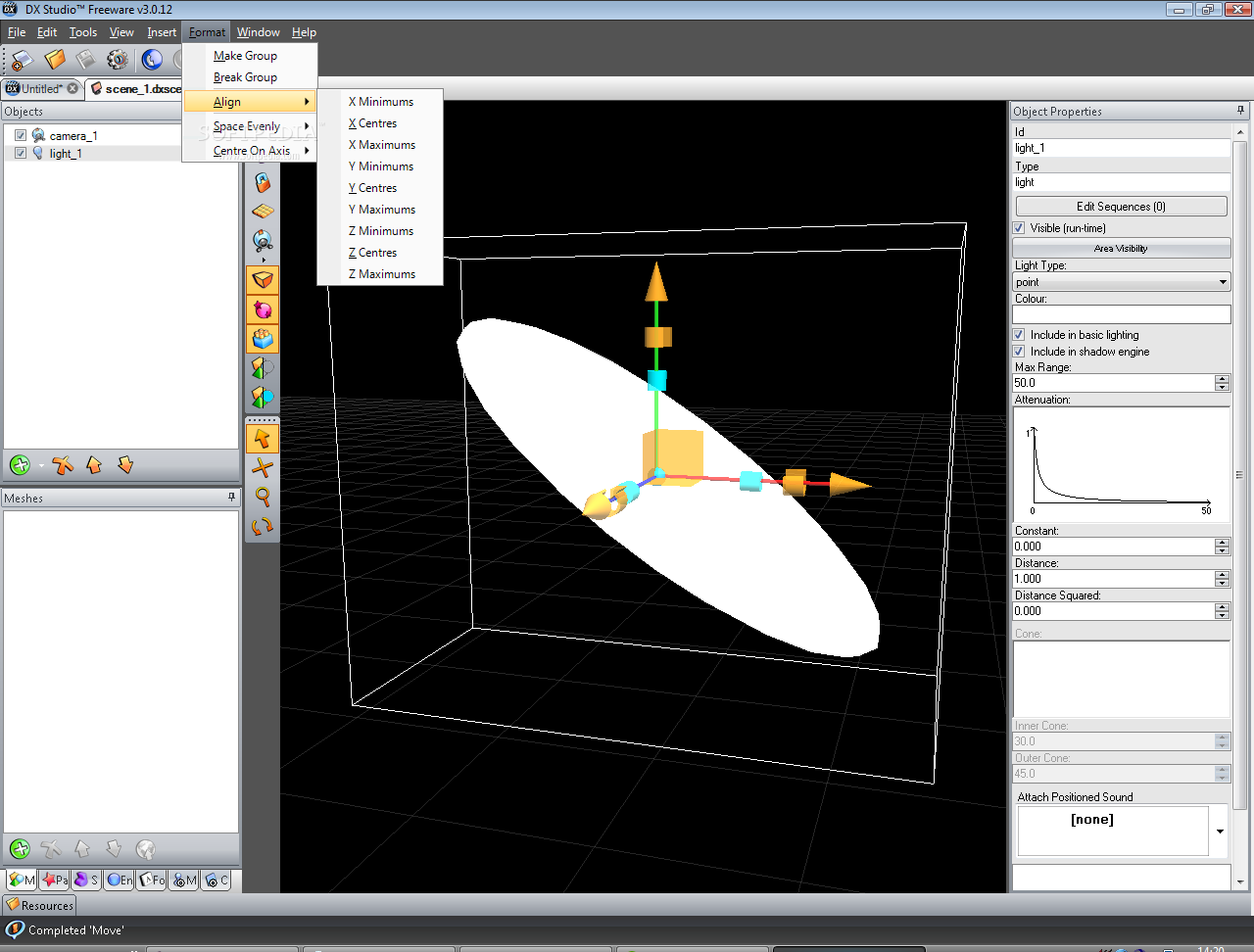Select camera_1 in Objects list
Image resolution: width=1254 pixels, height=952 pixels.
[73, 136]
